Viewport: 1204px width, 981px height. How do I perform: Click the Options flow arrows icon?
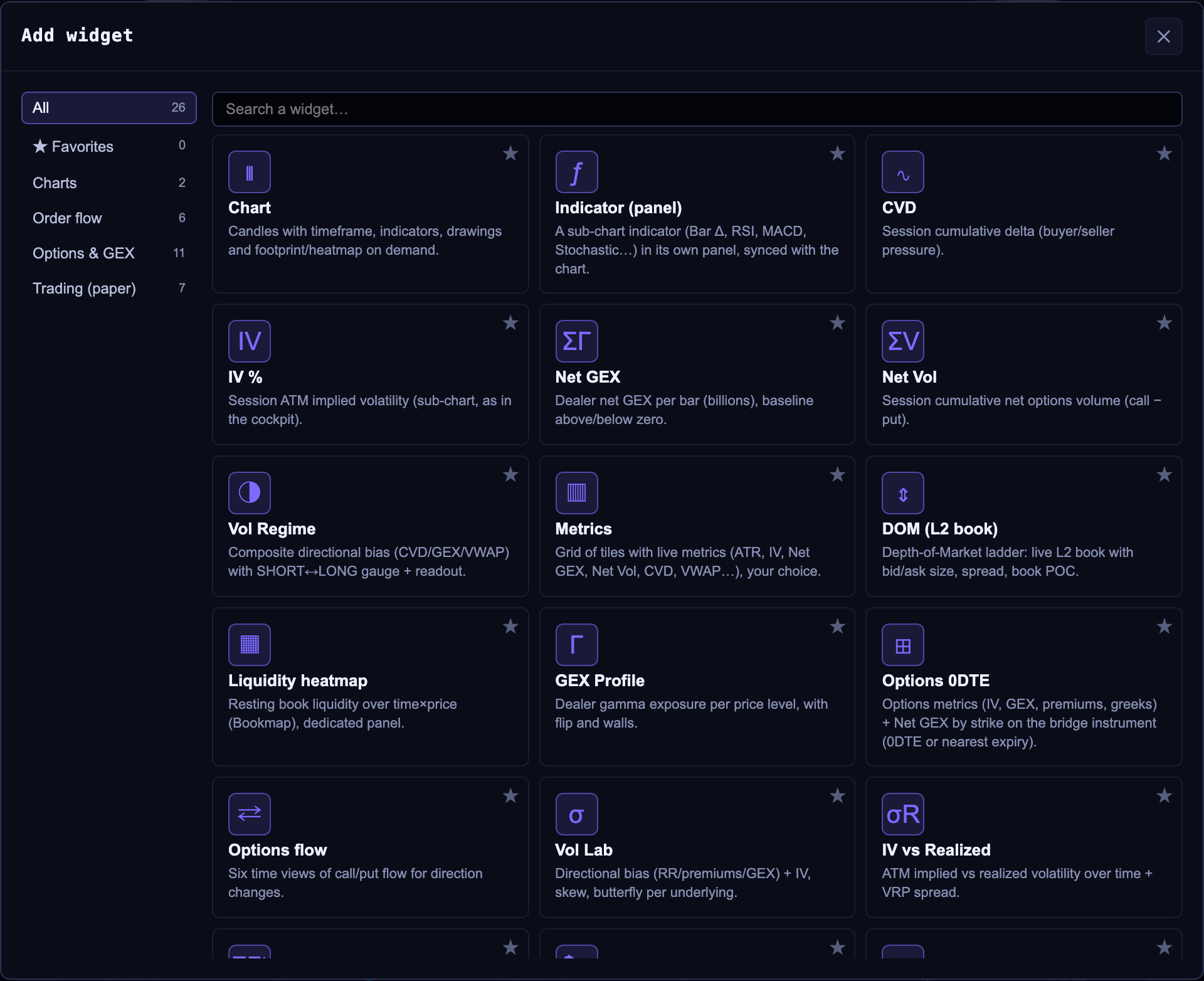click(x=249, y=814)
